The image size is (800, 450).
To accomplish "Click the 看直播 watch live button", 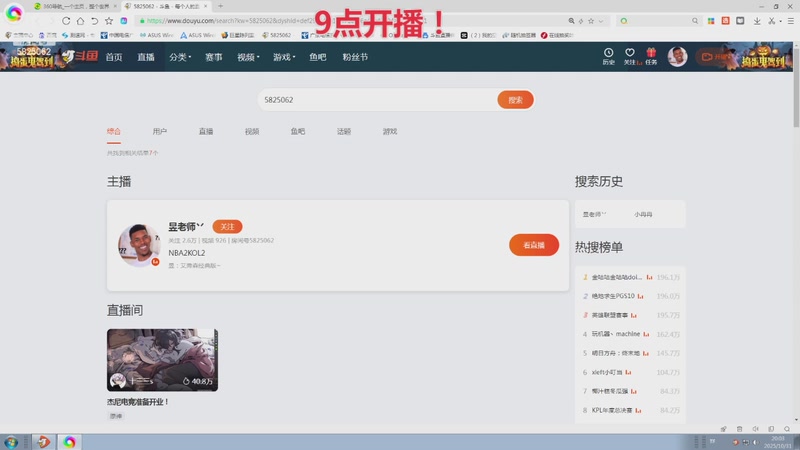I will 534,245.
